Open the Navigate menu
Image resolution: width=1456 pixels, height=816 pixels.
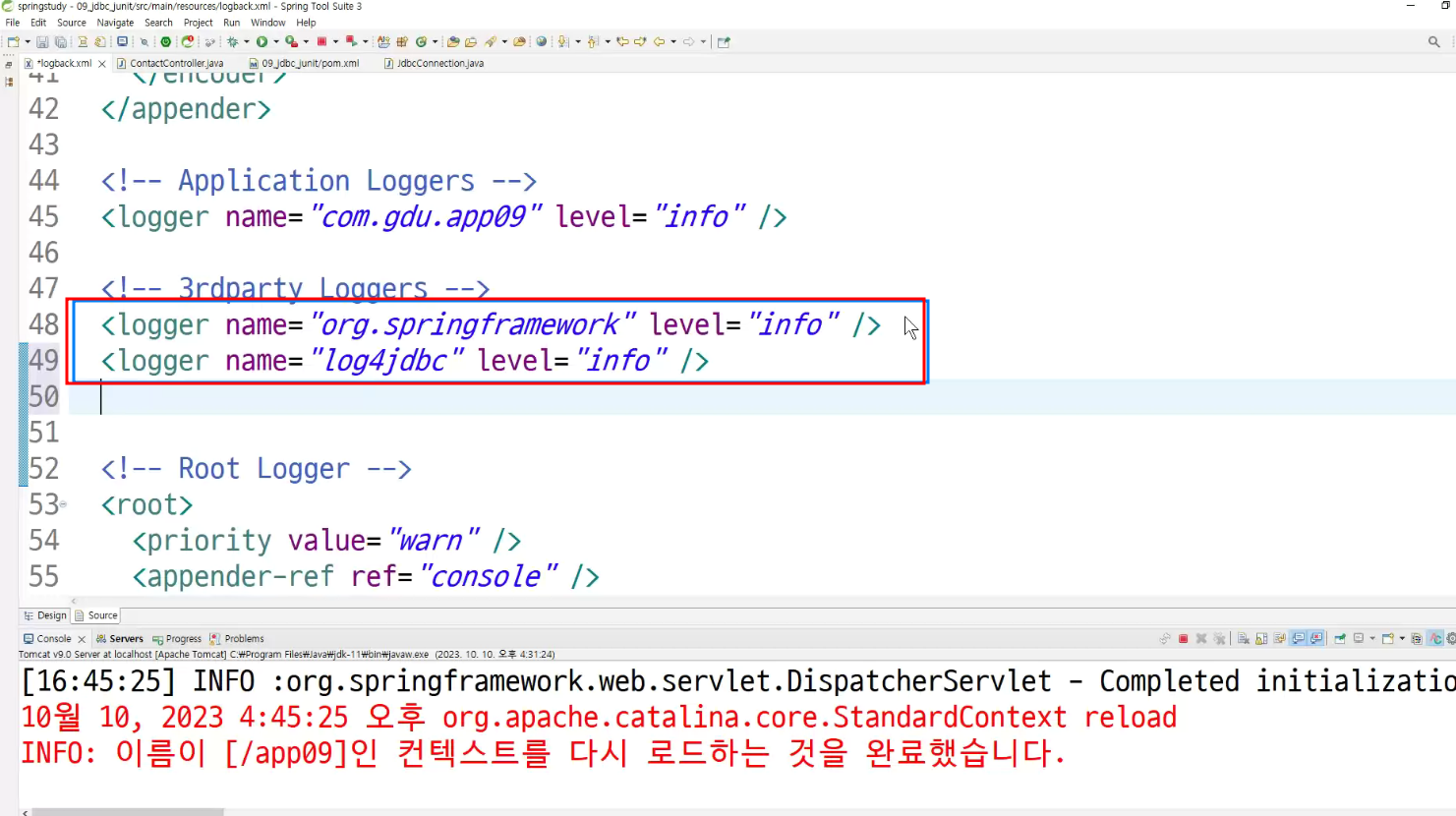click(115, 23)
